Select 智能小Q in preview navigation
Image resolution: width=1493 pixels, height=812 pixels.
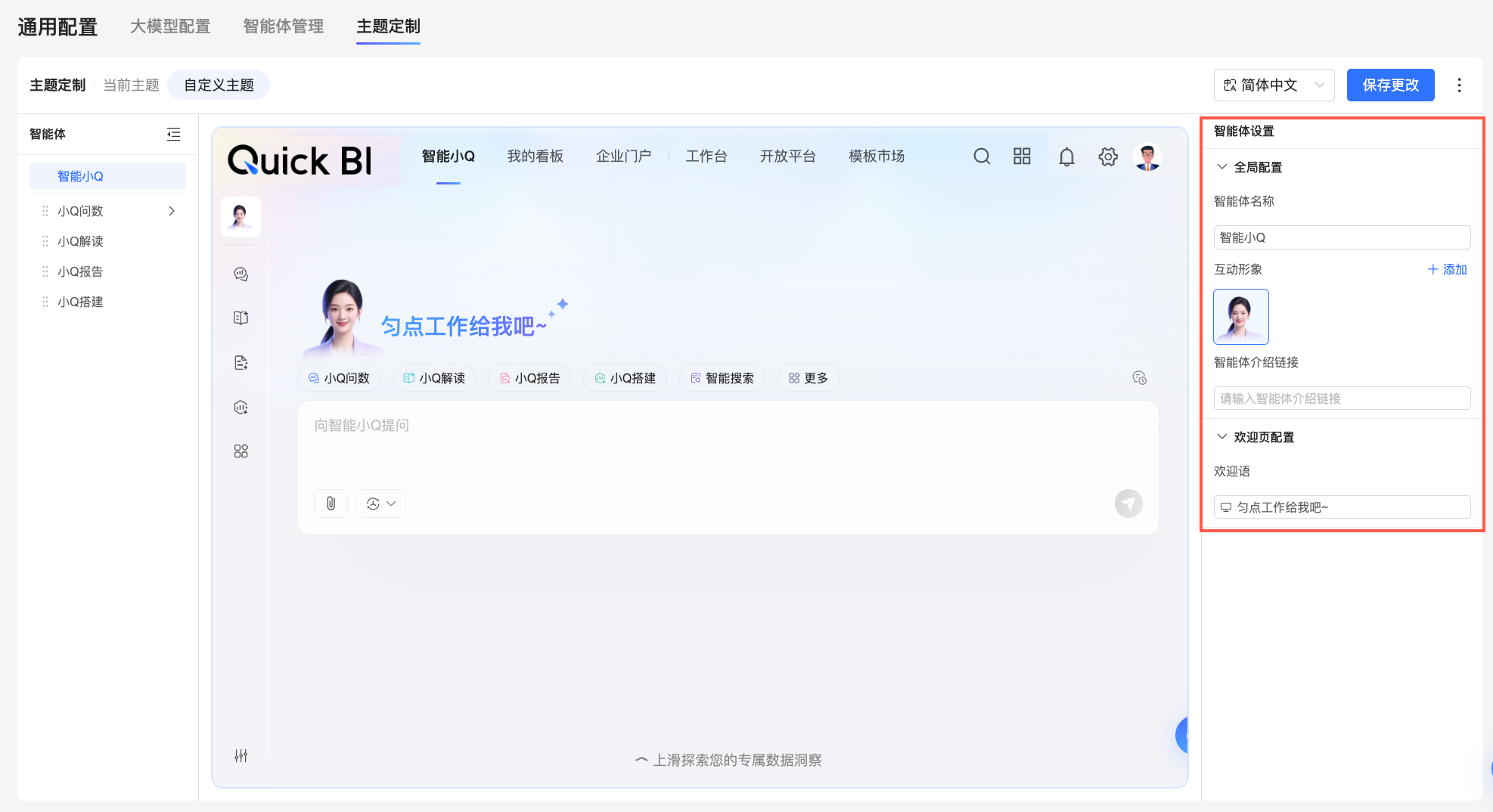pos(449,157)
